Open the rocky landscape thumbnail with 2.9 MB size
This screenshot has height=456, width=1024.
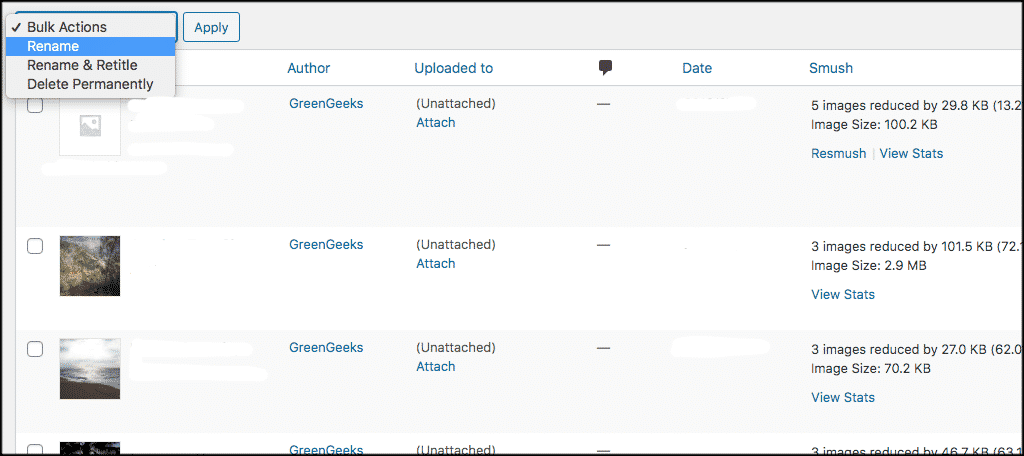coord(89,266)
